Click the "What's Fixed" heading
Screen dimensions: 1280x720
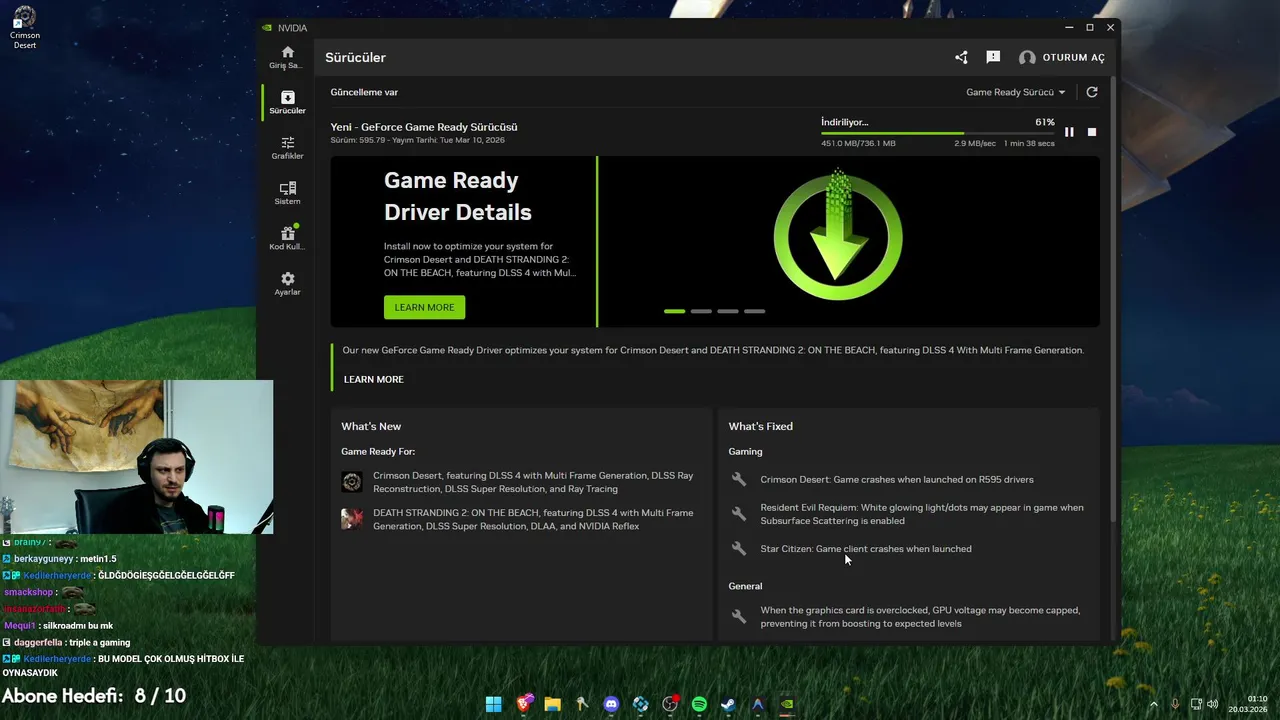click(760, 426)
